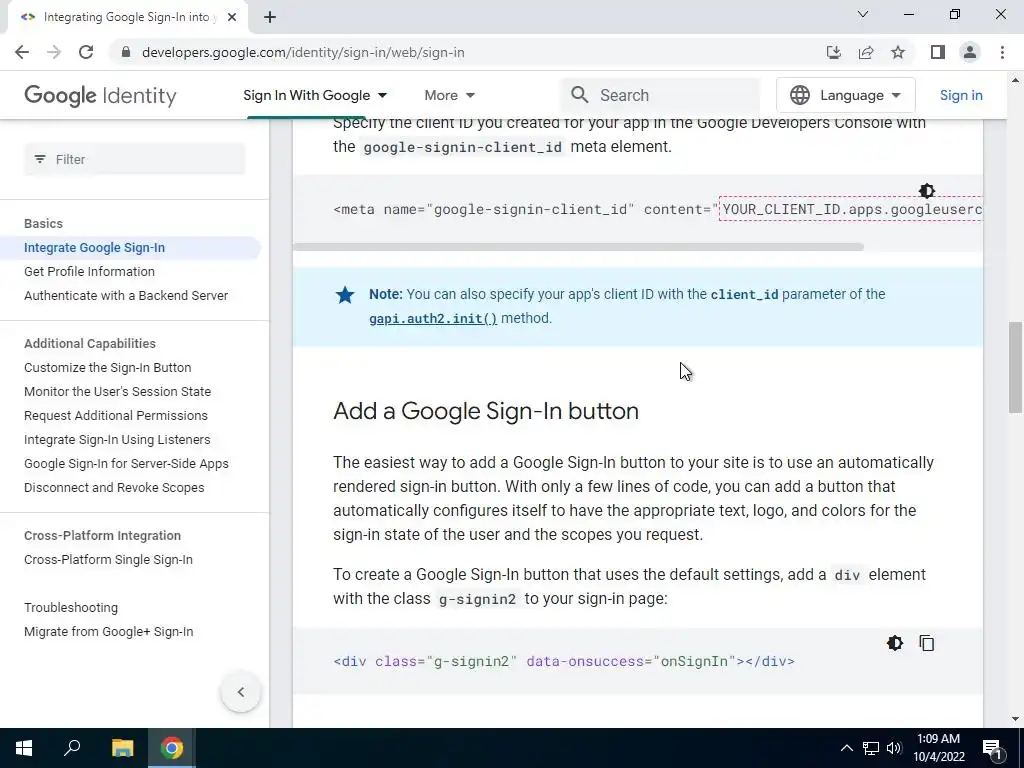The height and width of the screenshot is (768, 1024).
Task: Click the Cross-Platform Integration heading
Action: [103, 536]
